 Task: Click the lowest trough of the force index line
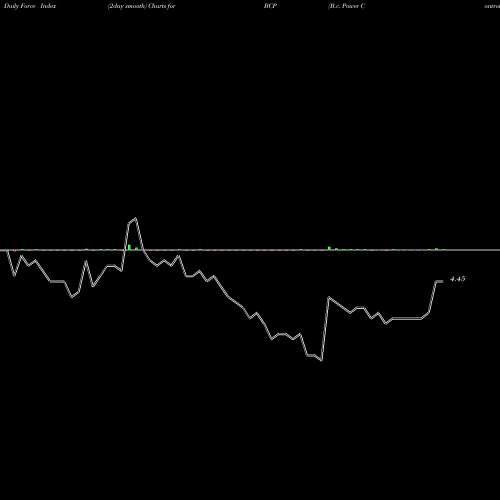[x=322, y=360]
